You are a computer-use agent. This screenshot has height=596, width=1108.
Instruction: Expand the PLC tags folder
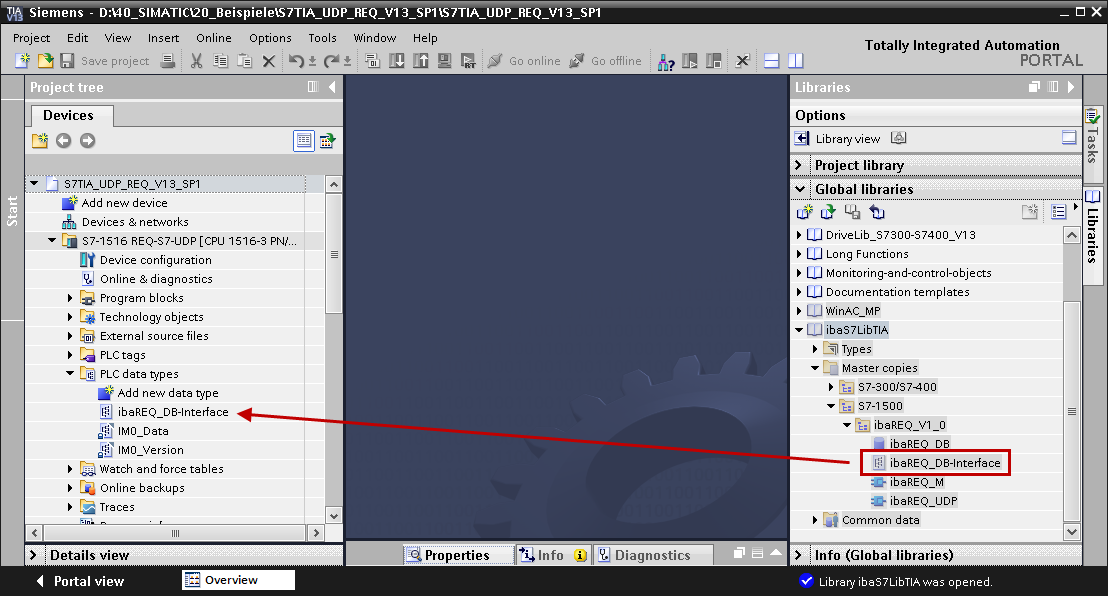tap(70, 355)
